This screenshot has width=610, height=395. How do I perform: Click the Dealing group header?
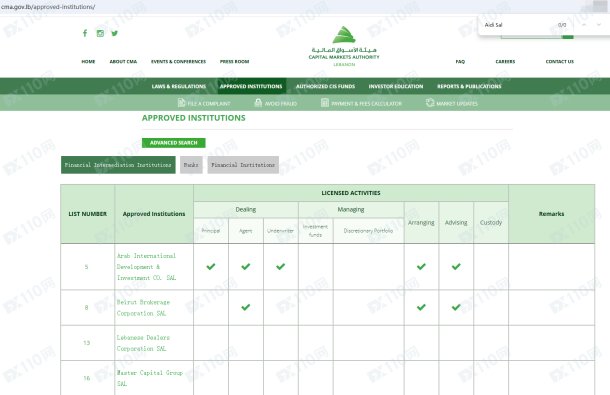click(x=246, y=209)
